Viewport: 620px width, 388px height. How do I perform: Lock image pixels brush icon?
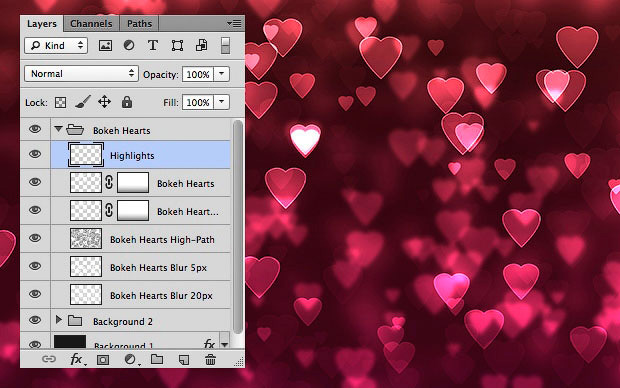point(83,102)
